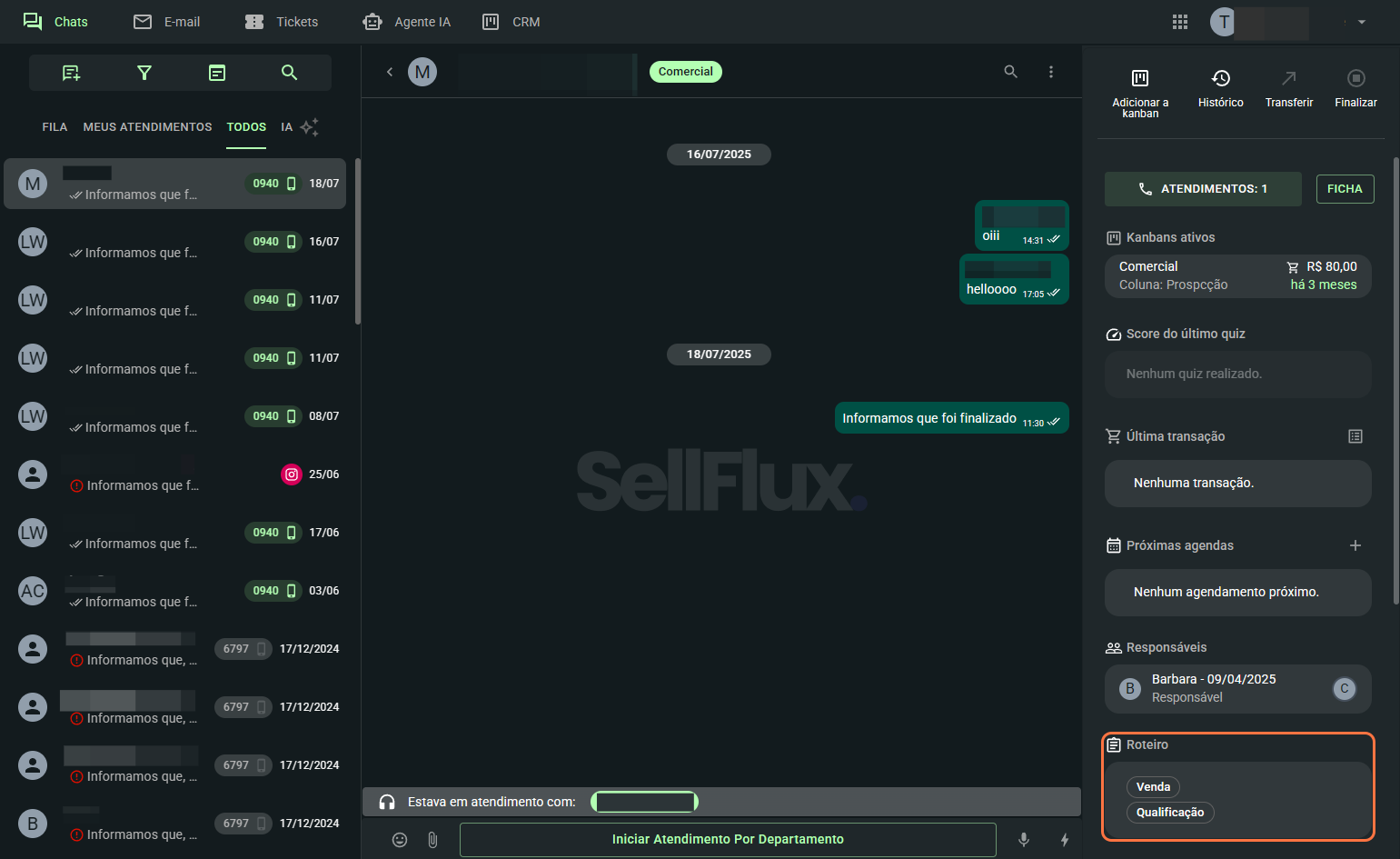This screenshot has height=859, width=1400.
Task: Click the 18/07/2025 date separator
Action: click(x=719, y=355)
